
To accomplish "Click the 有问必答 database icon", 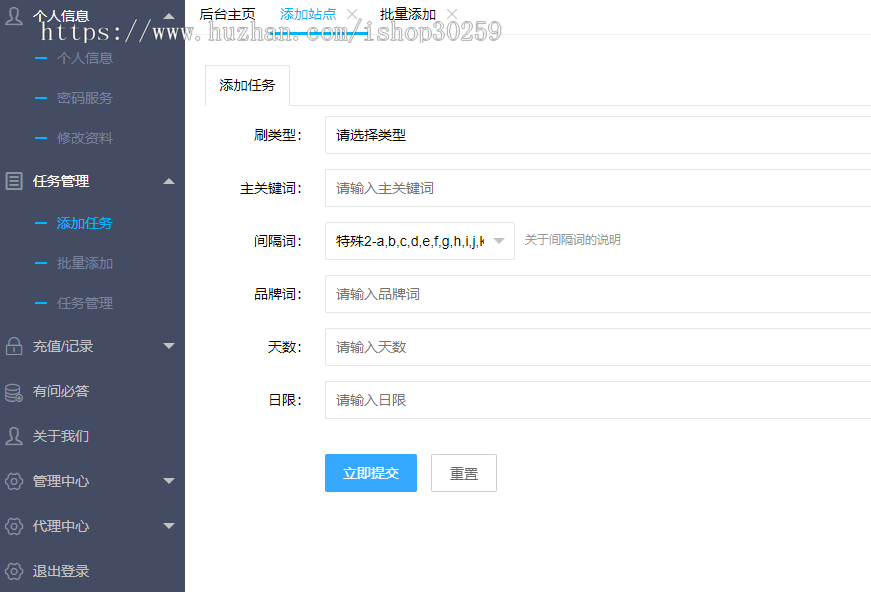I will click(14, 392).
